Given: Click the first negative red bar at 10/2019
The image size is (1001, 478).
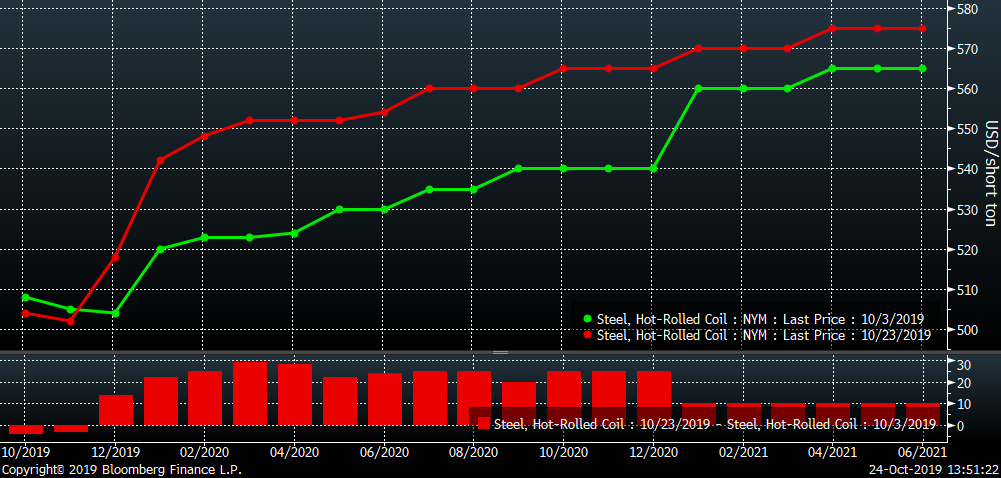Looking at the screenshot, I should tap(25, 429).
